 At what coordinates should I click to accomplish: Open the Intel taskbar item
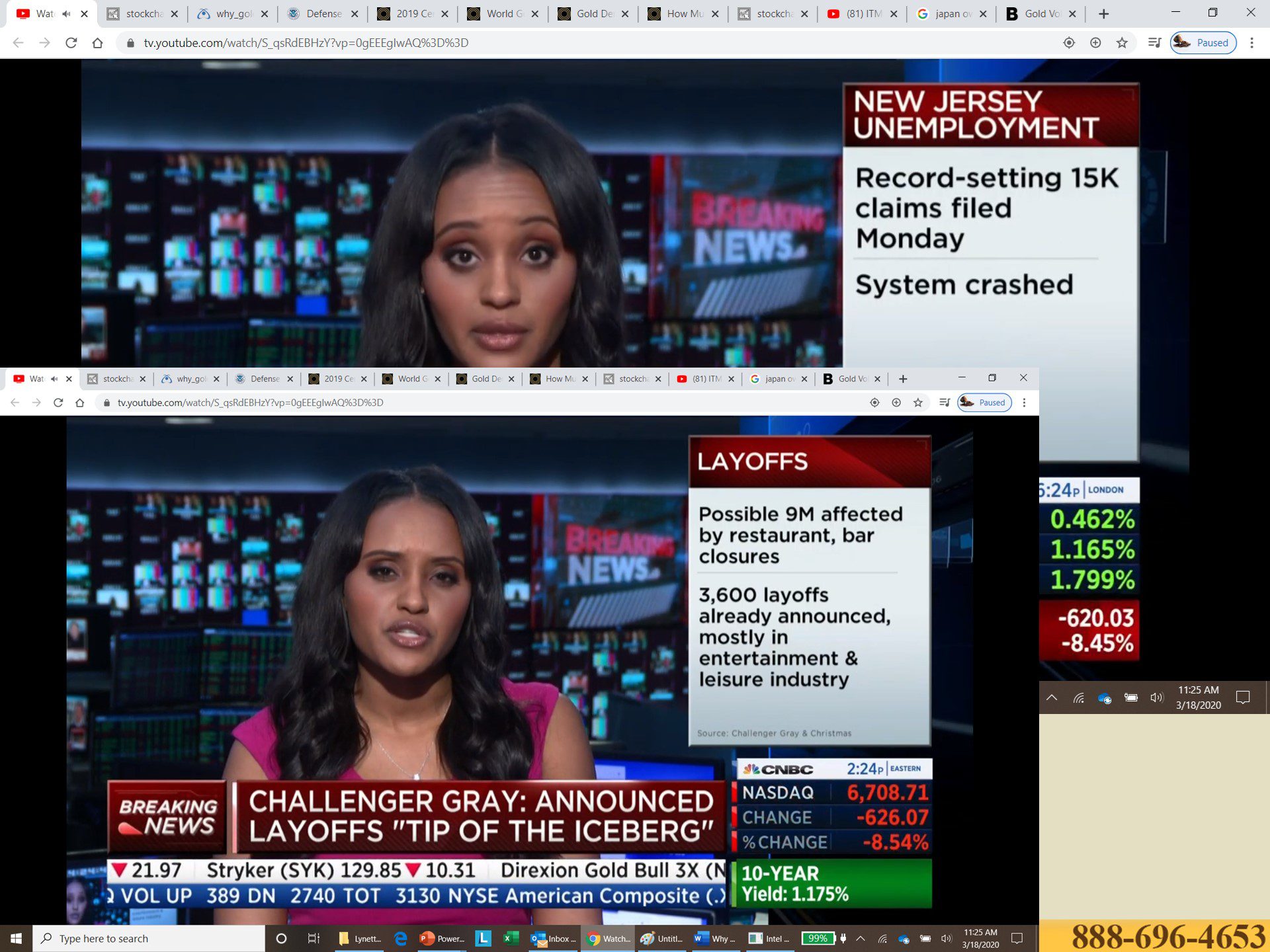point(769,939)
